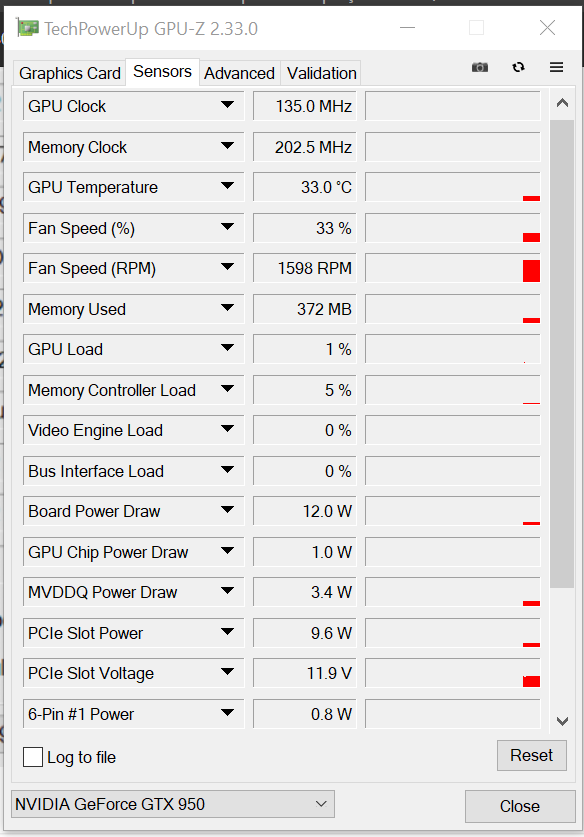Click the scrollbar up arrow

coord(562,103)
